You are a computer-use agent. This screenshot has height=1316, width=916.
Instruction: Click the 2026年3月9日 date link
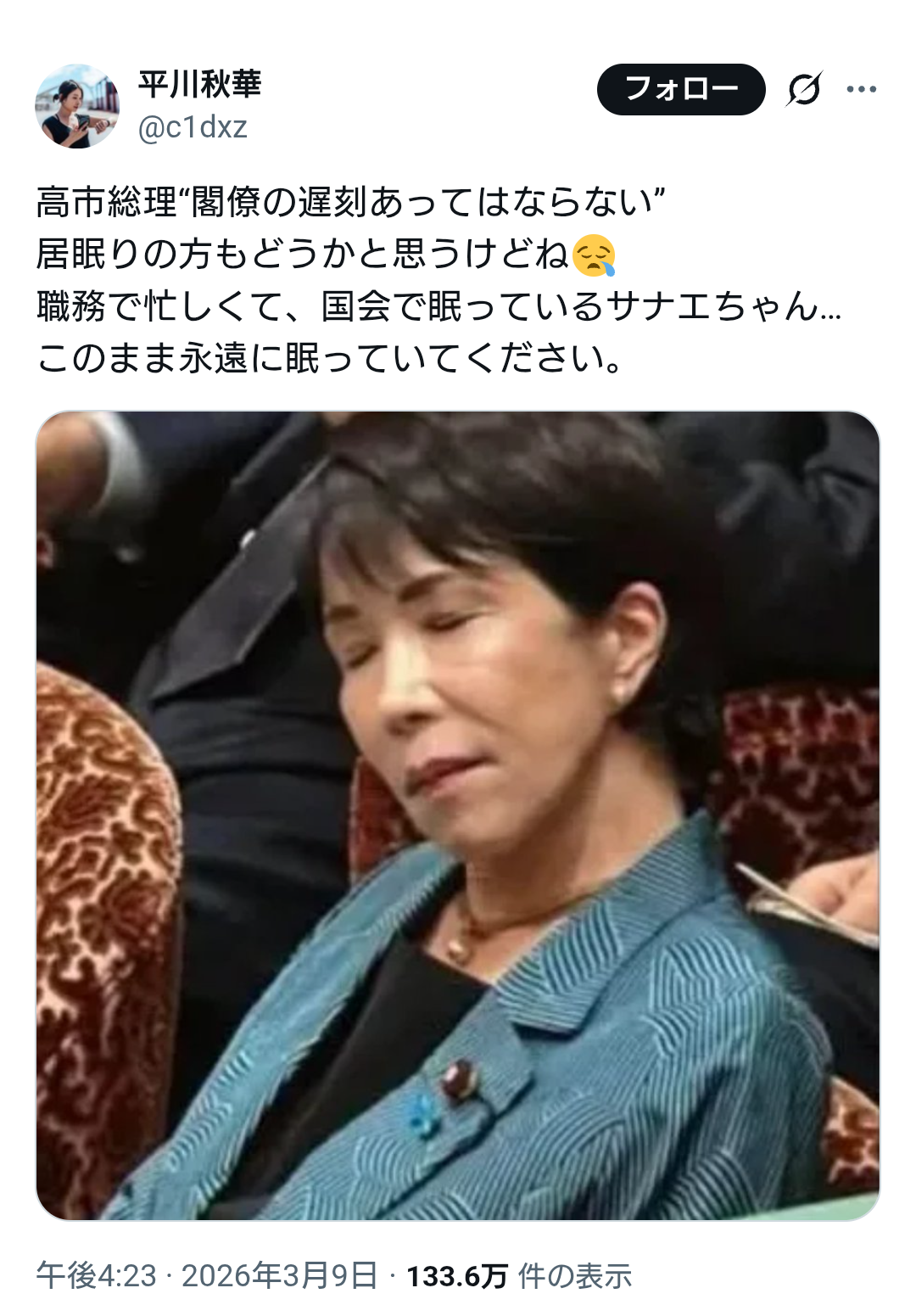tap(280, 1275)
